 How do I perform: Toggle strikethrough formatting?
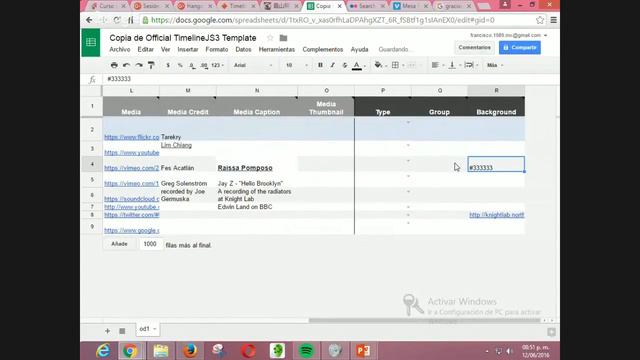click(344, 65)
